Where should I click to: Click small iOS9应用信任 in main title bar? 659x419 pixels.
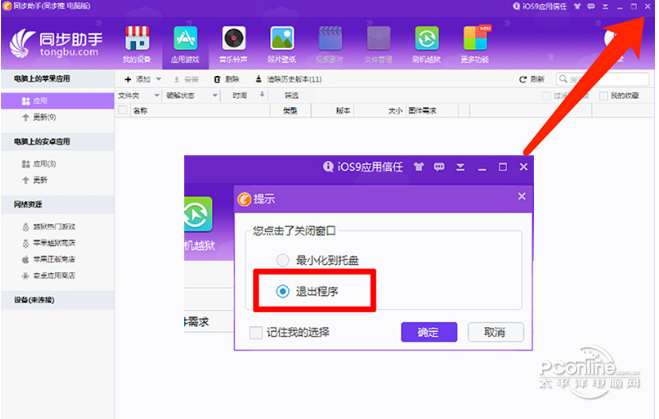point(540,6)
